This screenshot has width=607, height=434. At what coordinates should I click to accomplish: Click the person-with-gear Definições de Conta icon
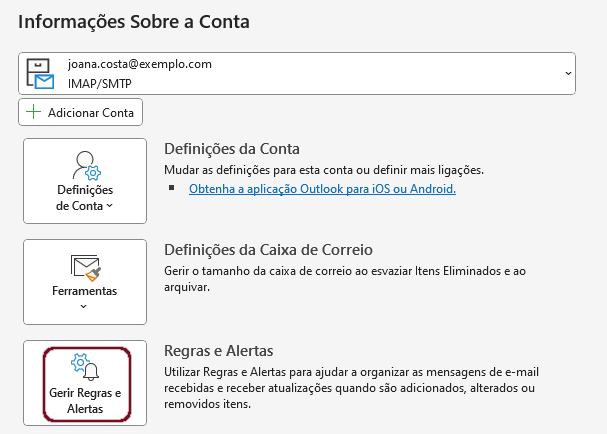(x=86, y=166)
